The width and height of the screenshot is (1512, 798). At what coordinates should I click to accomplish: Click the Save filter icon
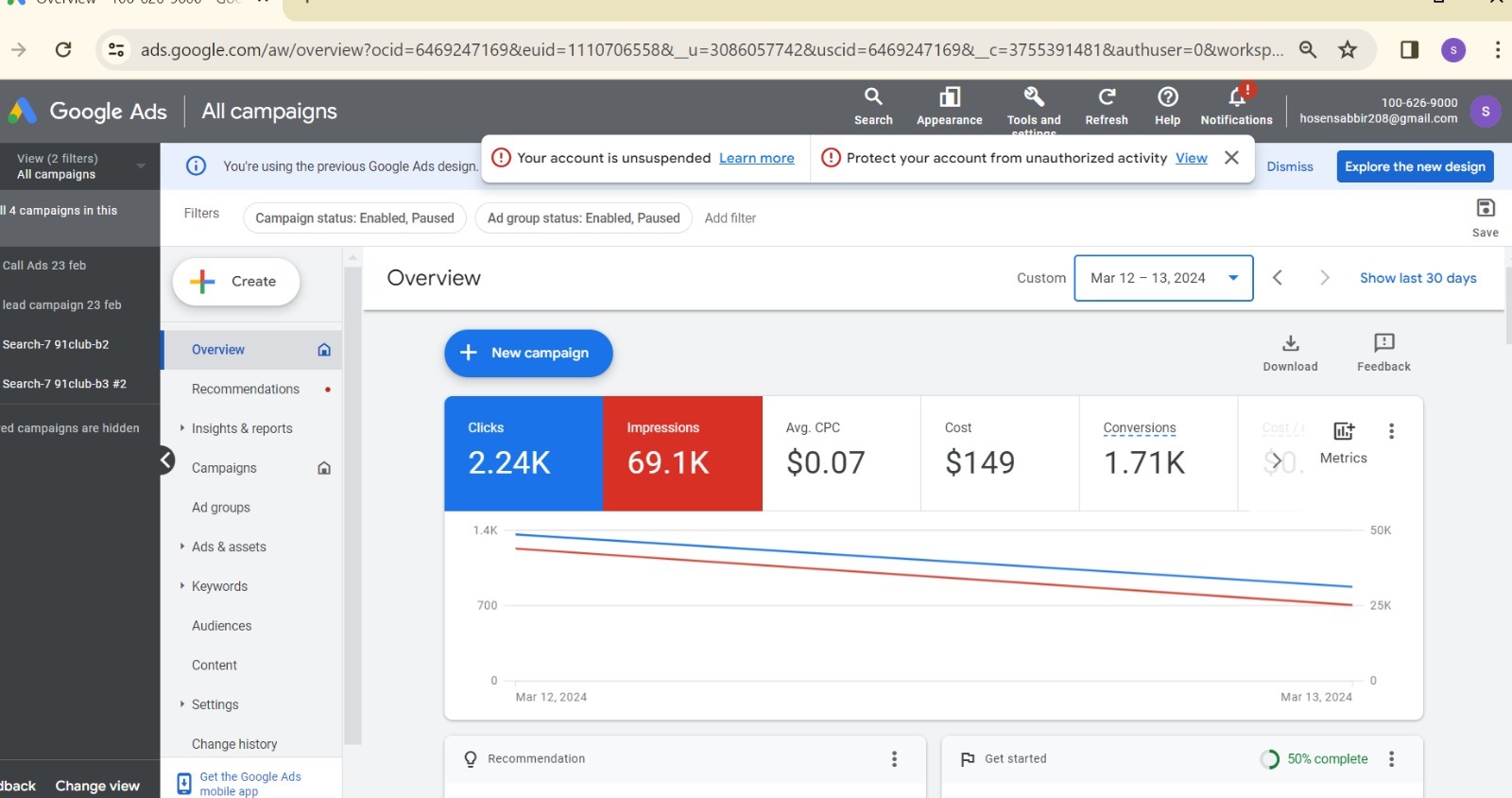[1486, 208]
